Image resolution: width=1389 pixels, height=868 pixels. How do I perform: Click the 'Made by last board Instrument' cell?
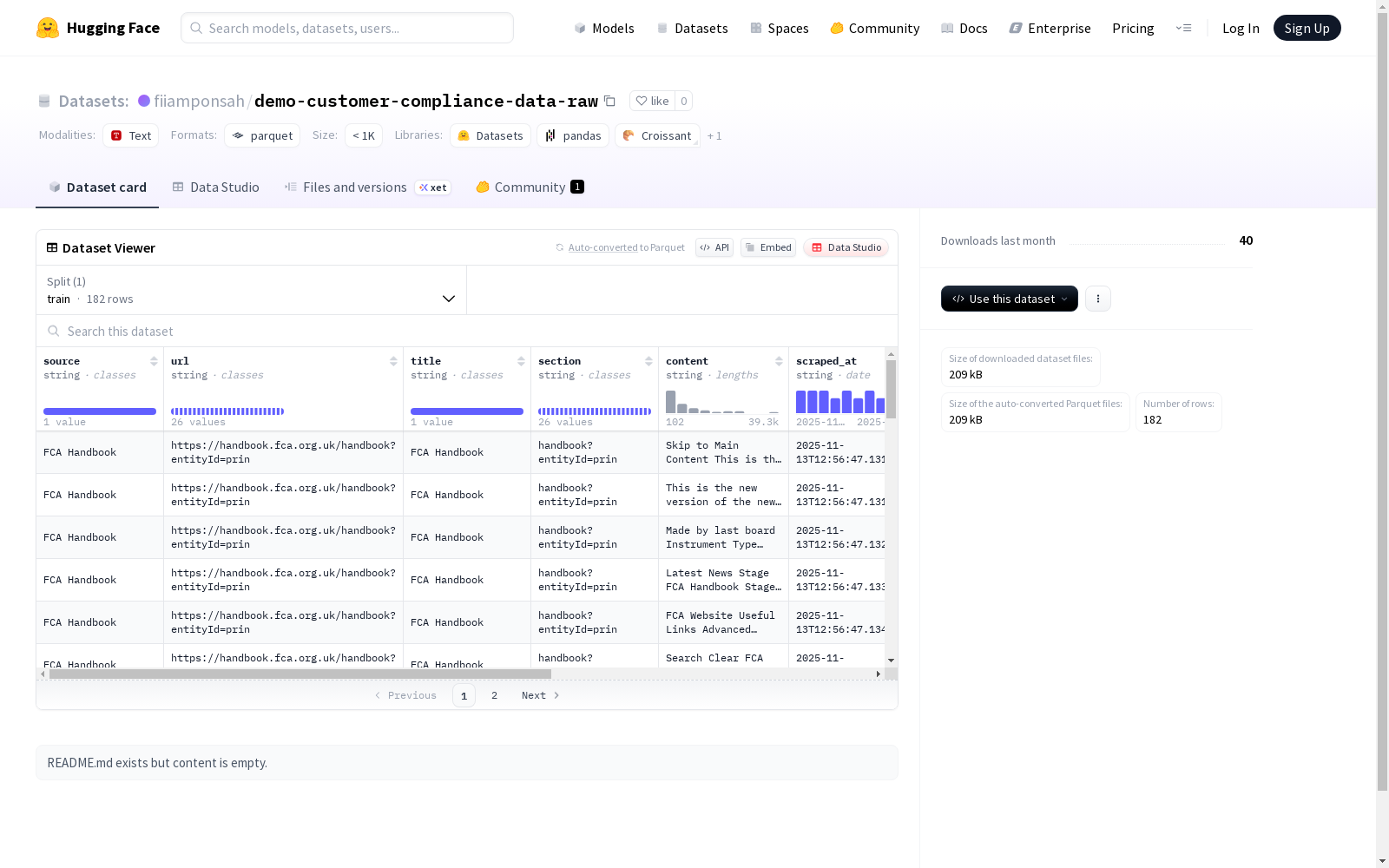click(x=723, y=537)
